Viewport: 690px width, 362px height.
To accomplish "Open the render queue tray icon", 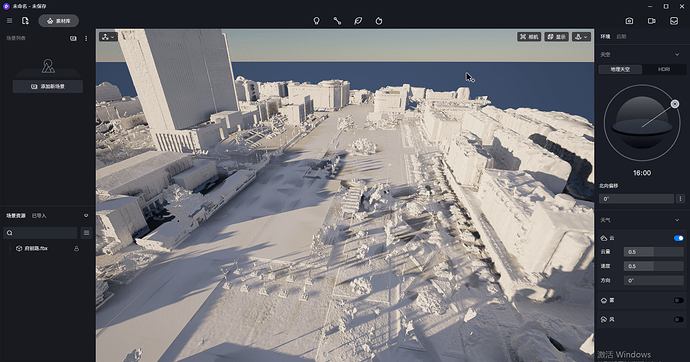I will tap(674, 21).
